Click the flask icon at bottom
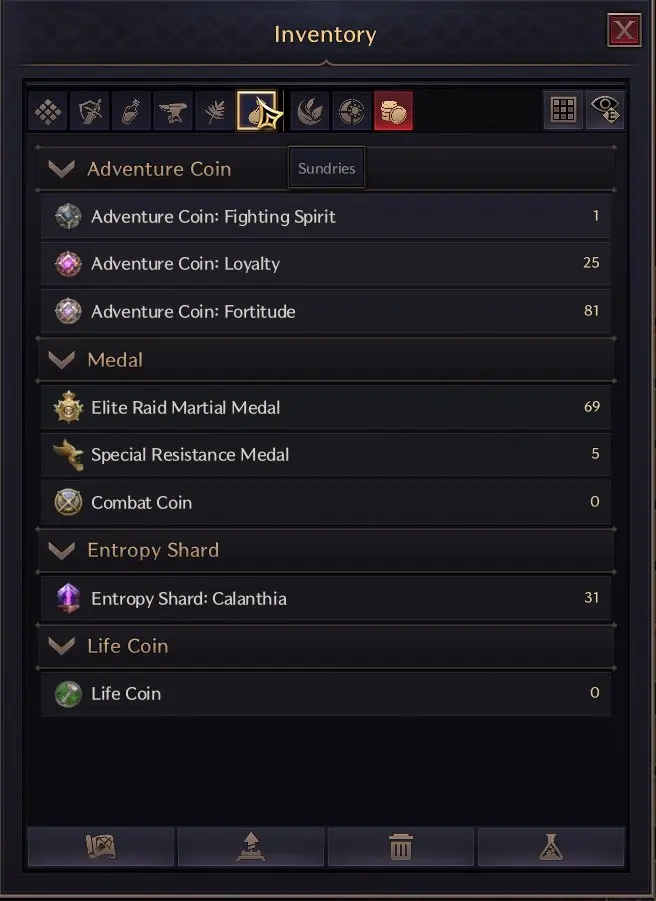Image resolution: width=656 pixels, height=901 pixels. (551, 847)
